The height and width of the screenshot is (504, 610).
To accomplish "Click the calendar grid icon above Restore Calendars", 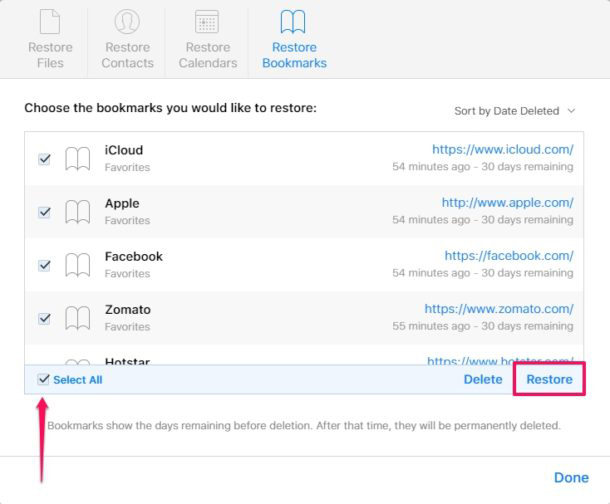I will (x=207, y=22).
